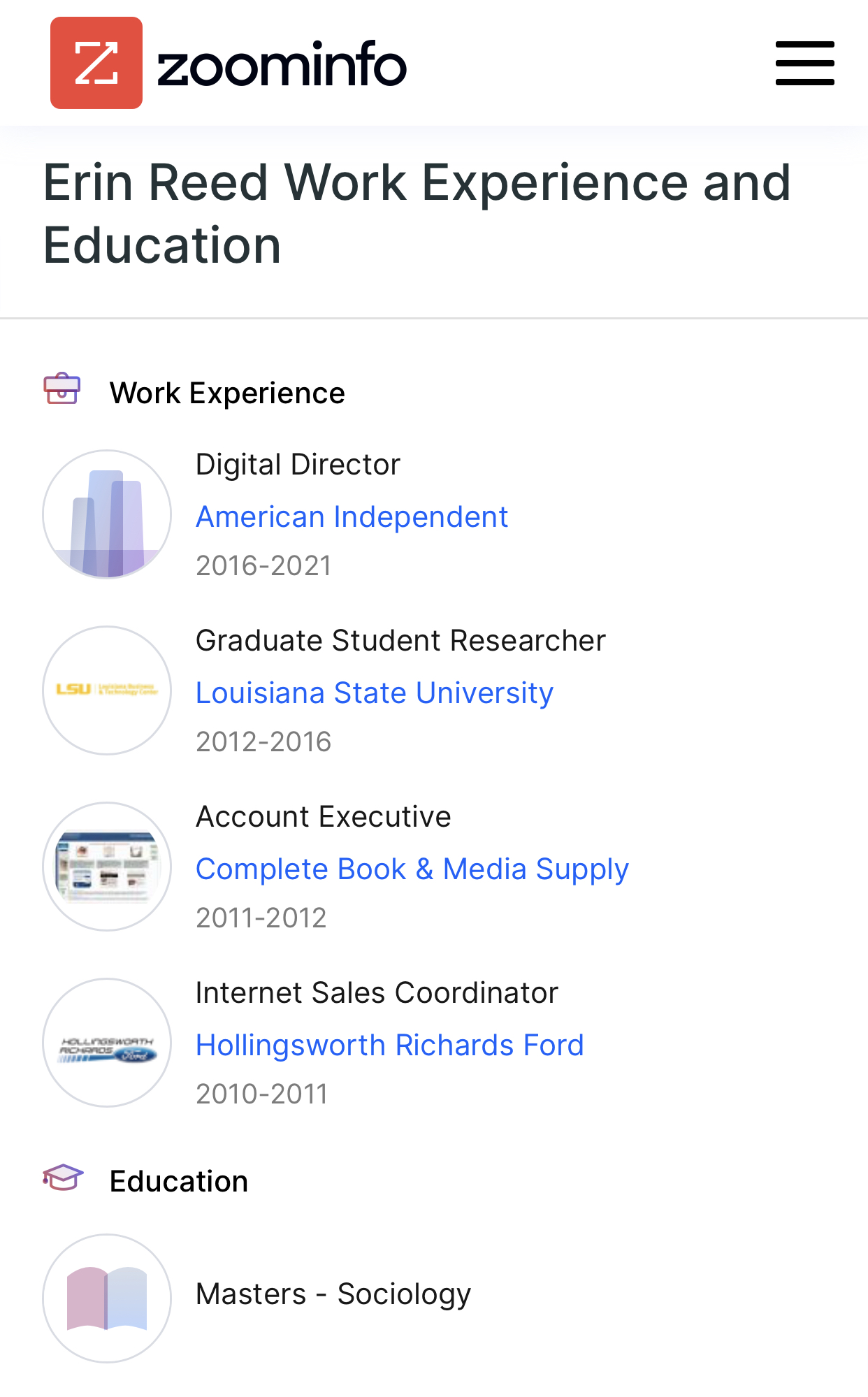Click the Internet Sales Coordinator title
The width and height of the screenshot is (868, 1397).
coord(377,993)
